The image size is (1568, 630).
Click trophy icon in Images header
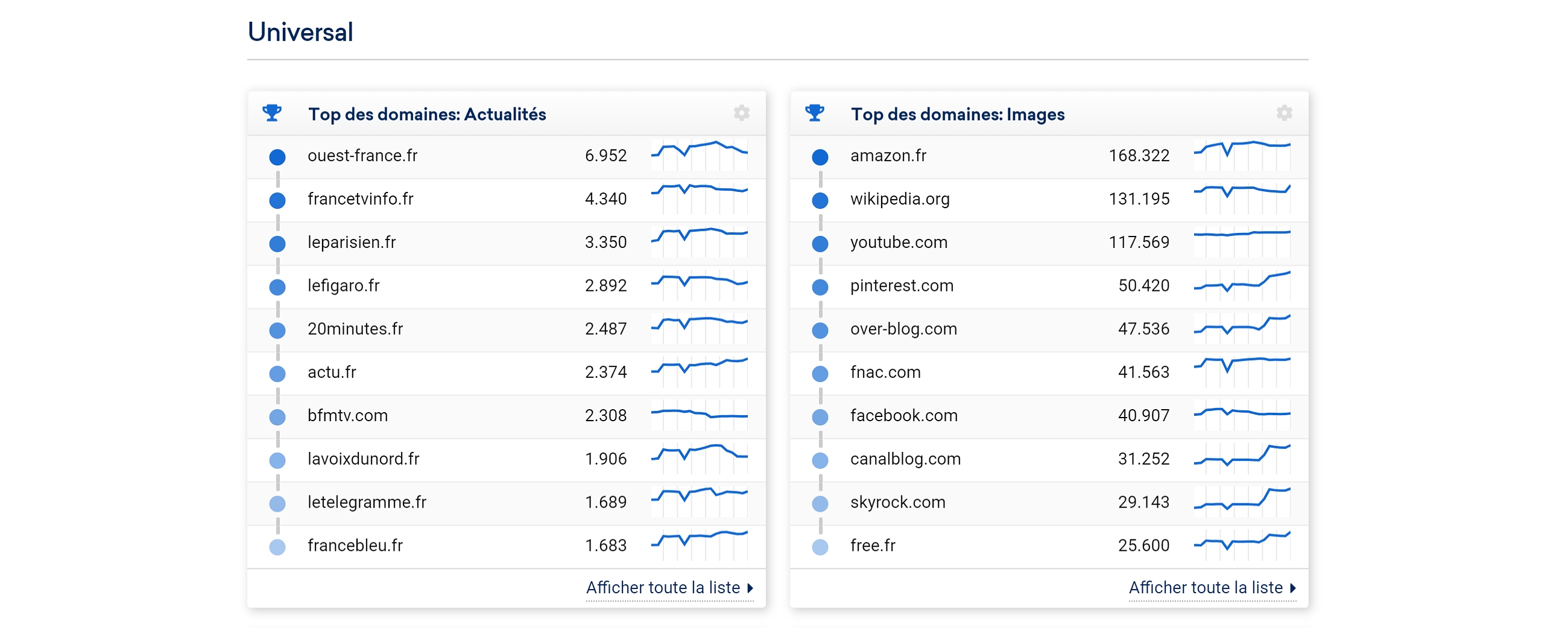pyautogui.click(x=814, y=113)
